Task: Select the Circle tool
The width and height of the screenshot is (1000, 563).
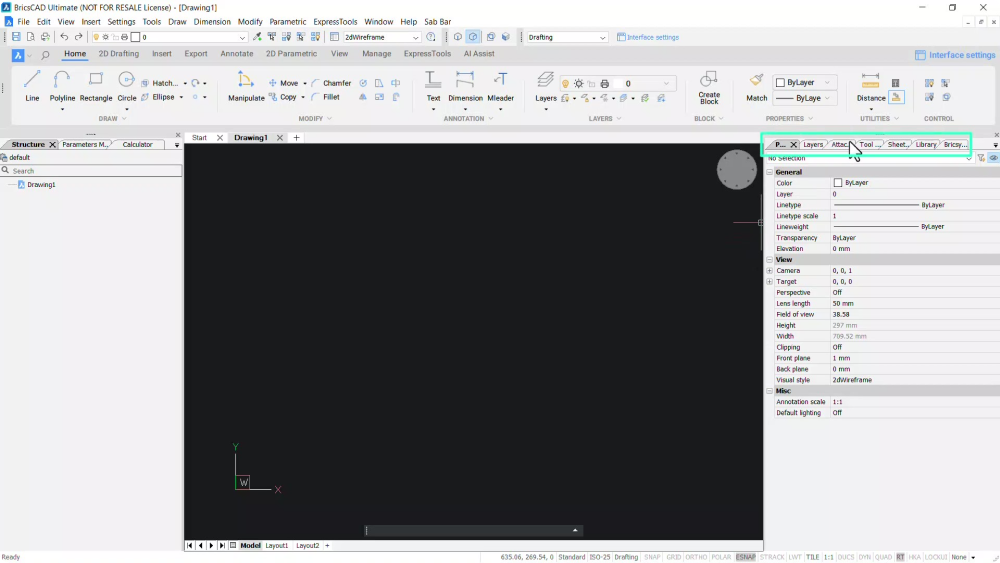Action: [126, 86]
